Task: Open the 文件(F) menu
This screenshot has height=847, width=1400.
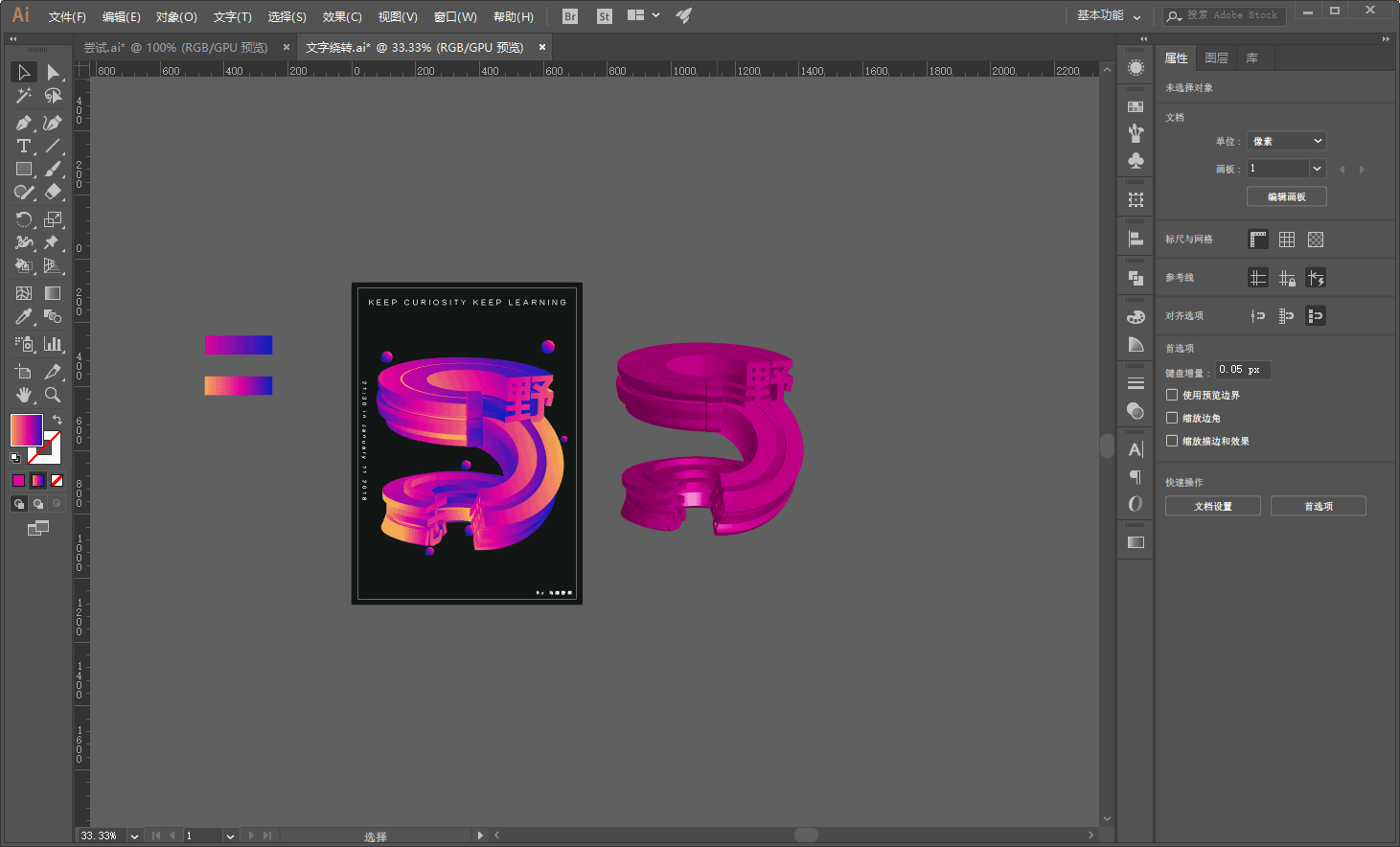Action: [67, 16]
